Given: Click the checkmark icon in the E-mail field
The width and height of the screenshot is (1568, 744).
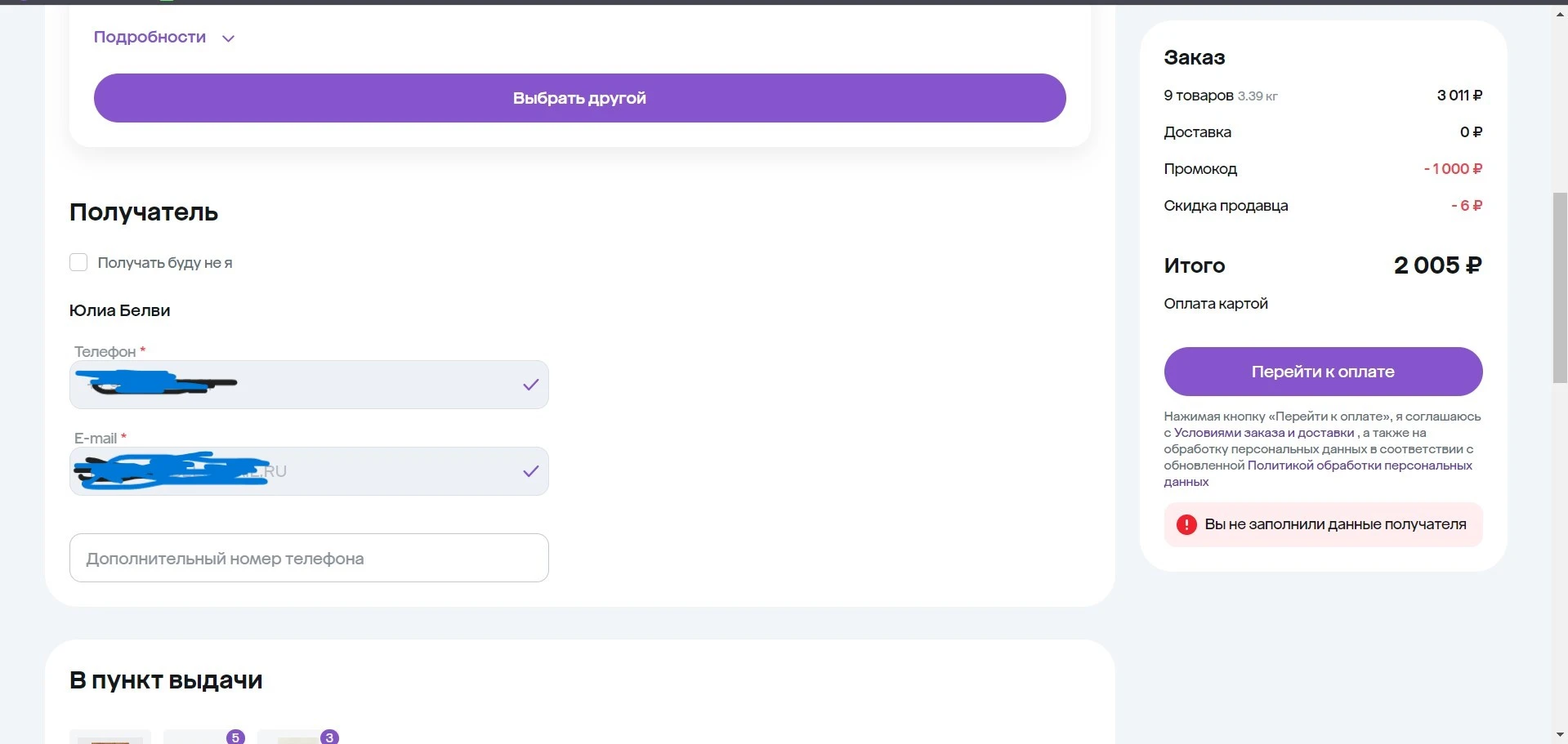Looking at the screenshot, I should 530,471.
